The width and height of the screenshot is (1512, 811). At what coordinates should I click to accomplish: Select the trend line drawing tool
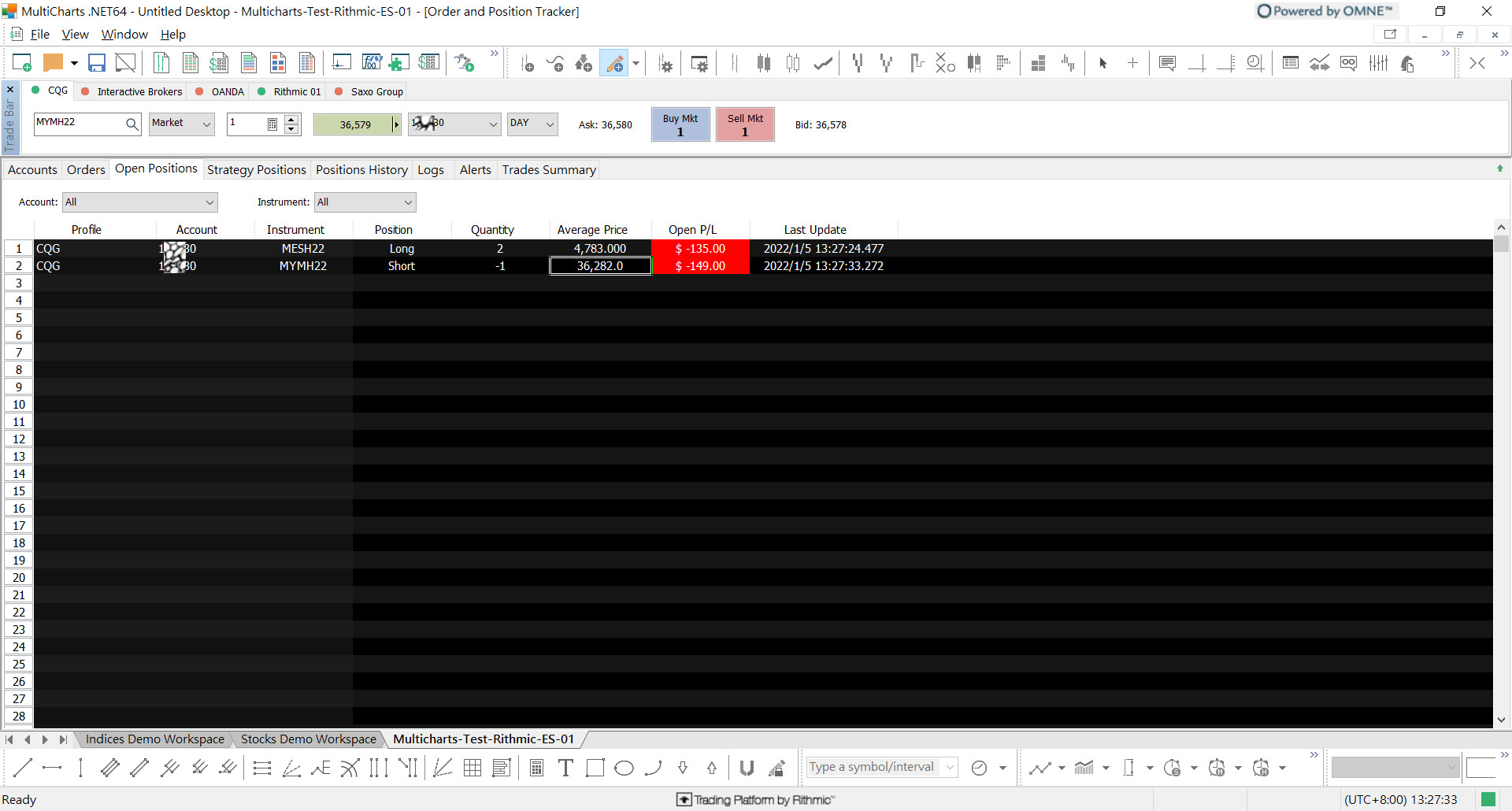(x=23, y=768)
